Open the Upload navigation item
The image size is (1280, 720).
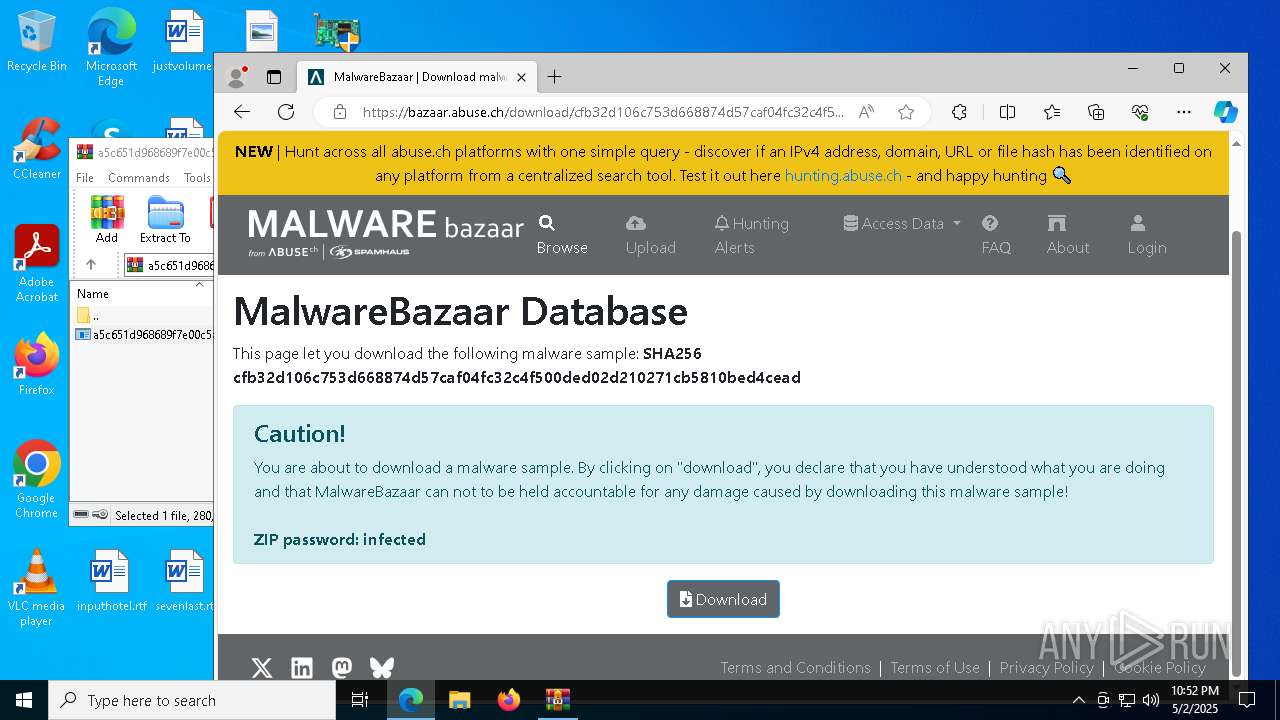click(651, 235)
